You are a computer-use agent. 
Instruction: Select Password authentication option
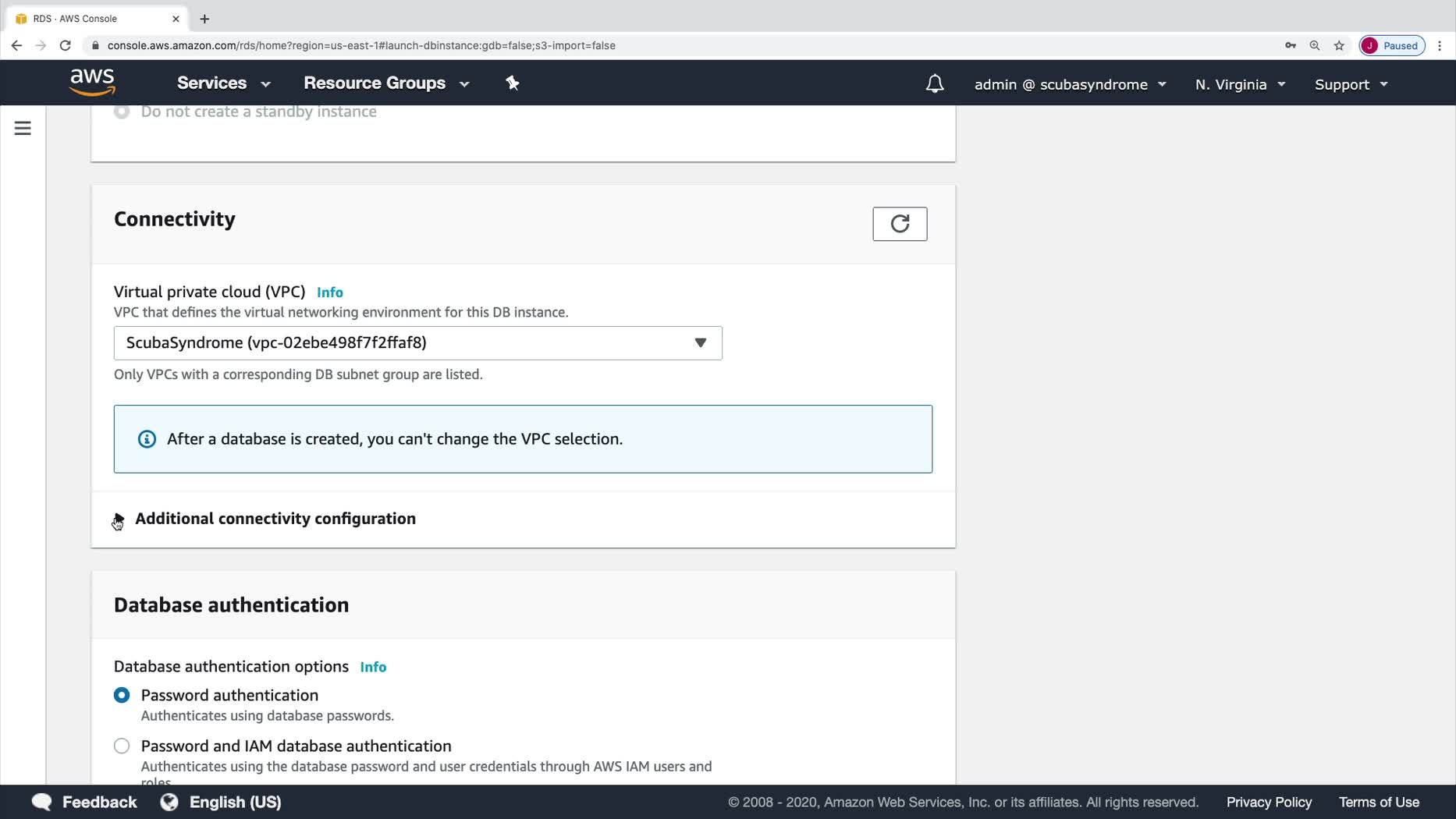click(122, 695)
